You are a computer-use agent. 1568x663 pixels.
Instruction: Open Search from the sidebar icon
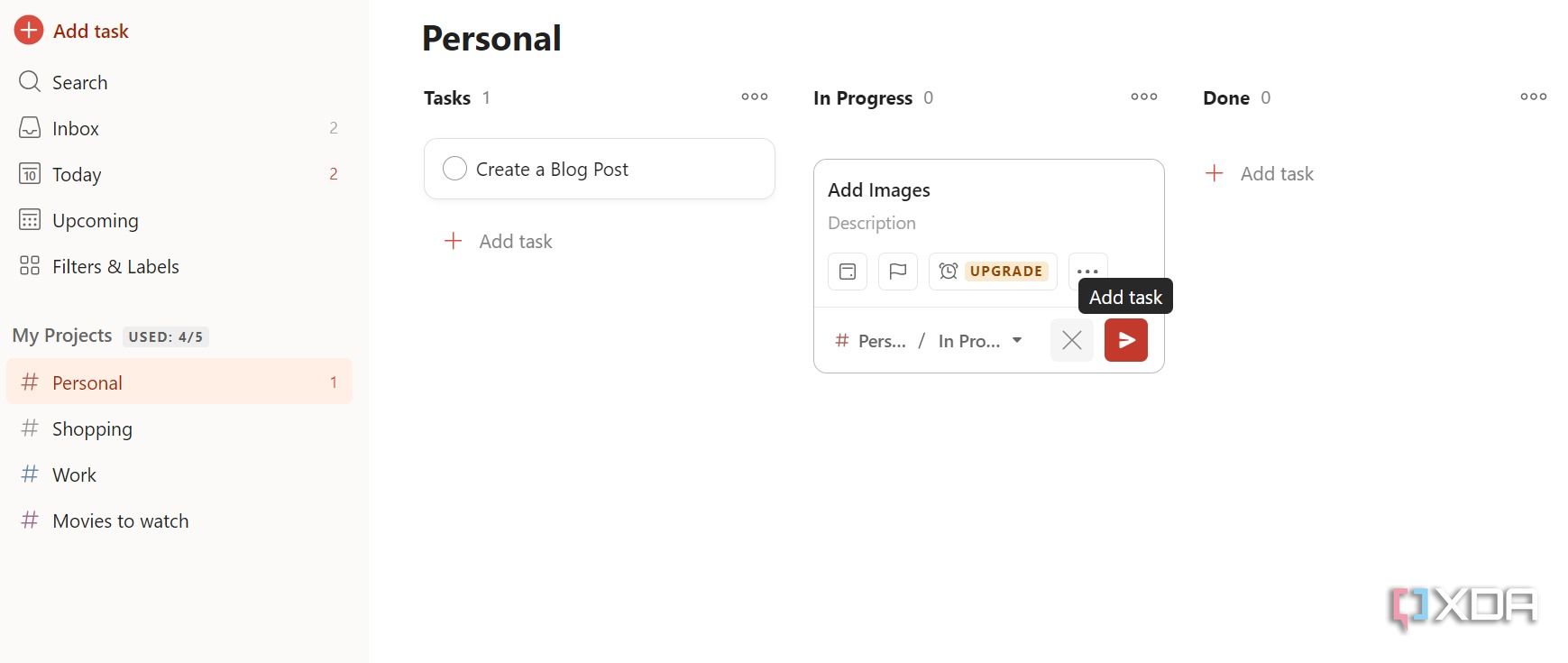click(29, 81)
